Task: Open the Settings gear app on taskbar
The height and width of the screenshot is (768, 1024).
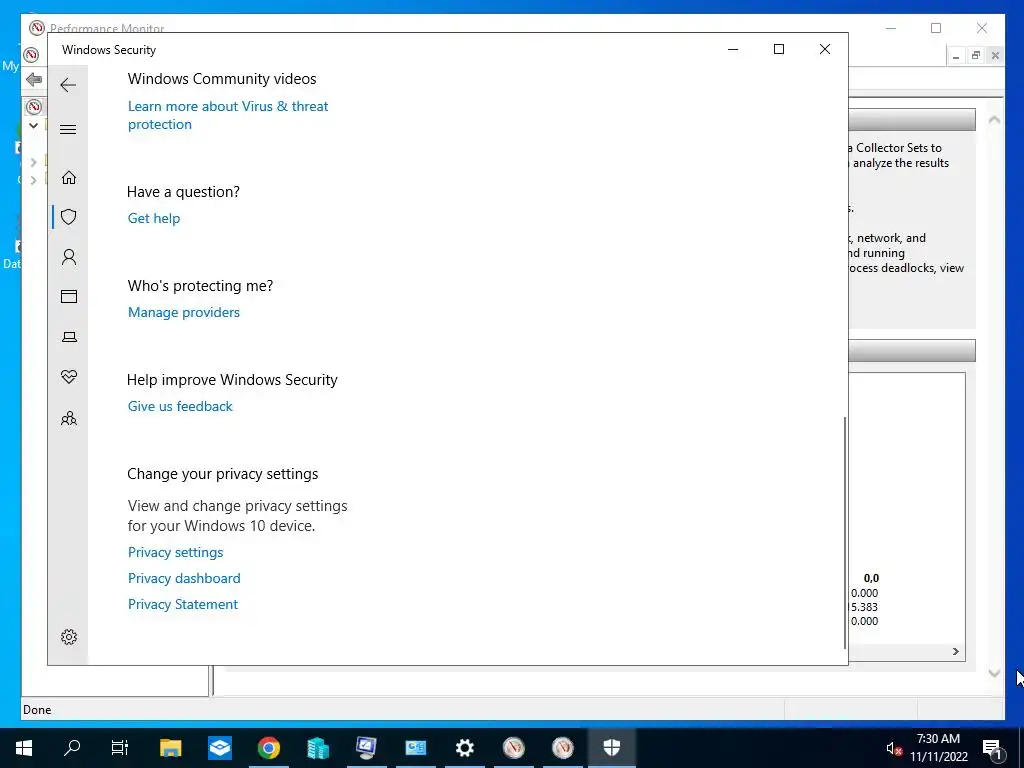Action: tap(464, 748)
